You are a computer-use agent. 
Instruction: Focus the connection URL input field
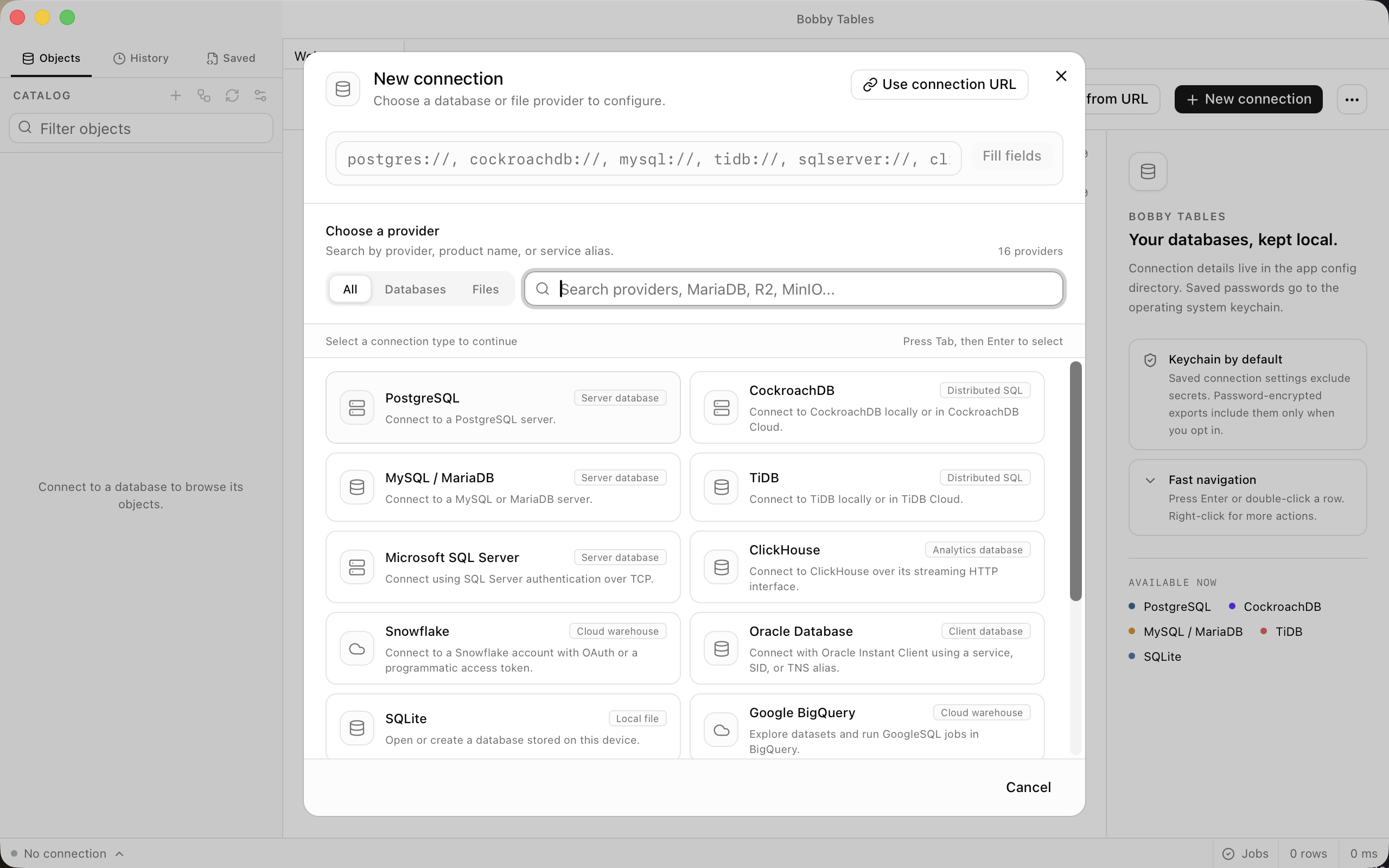(x=648, y=159)
